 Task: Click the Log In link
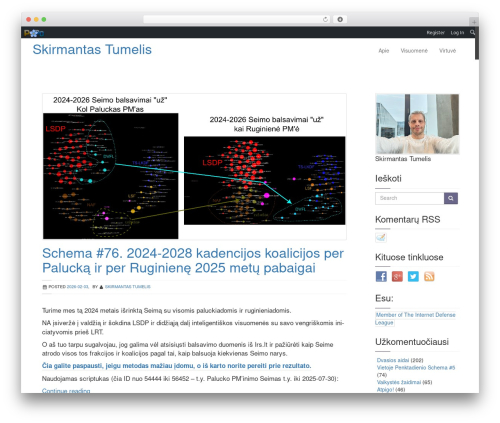coord(457,33)
